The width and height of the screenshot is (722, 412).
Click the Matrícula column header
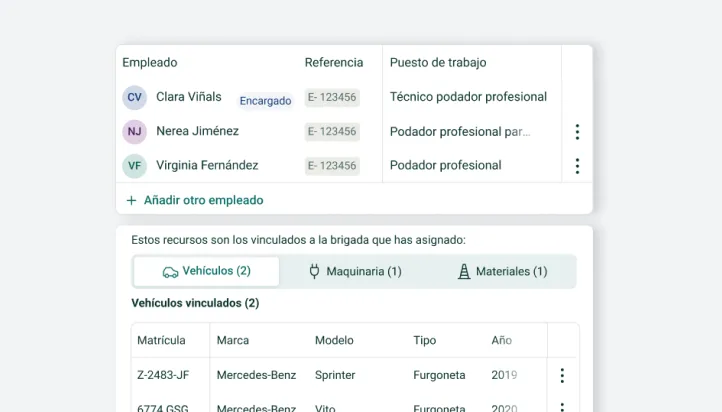pos(161,340)
